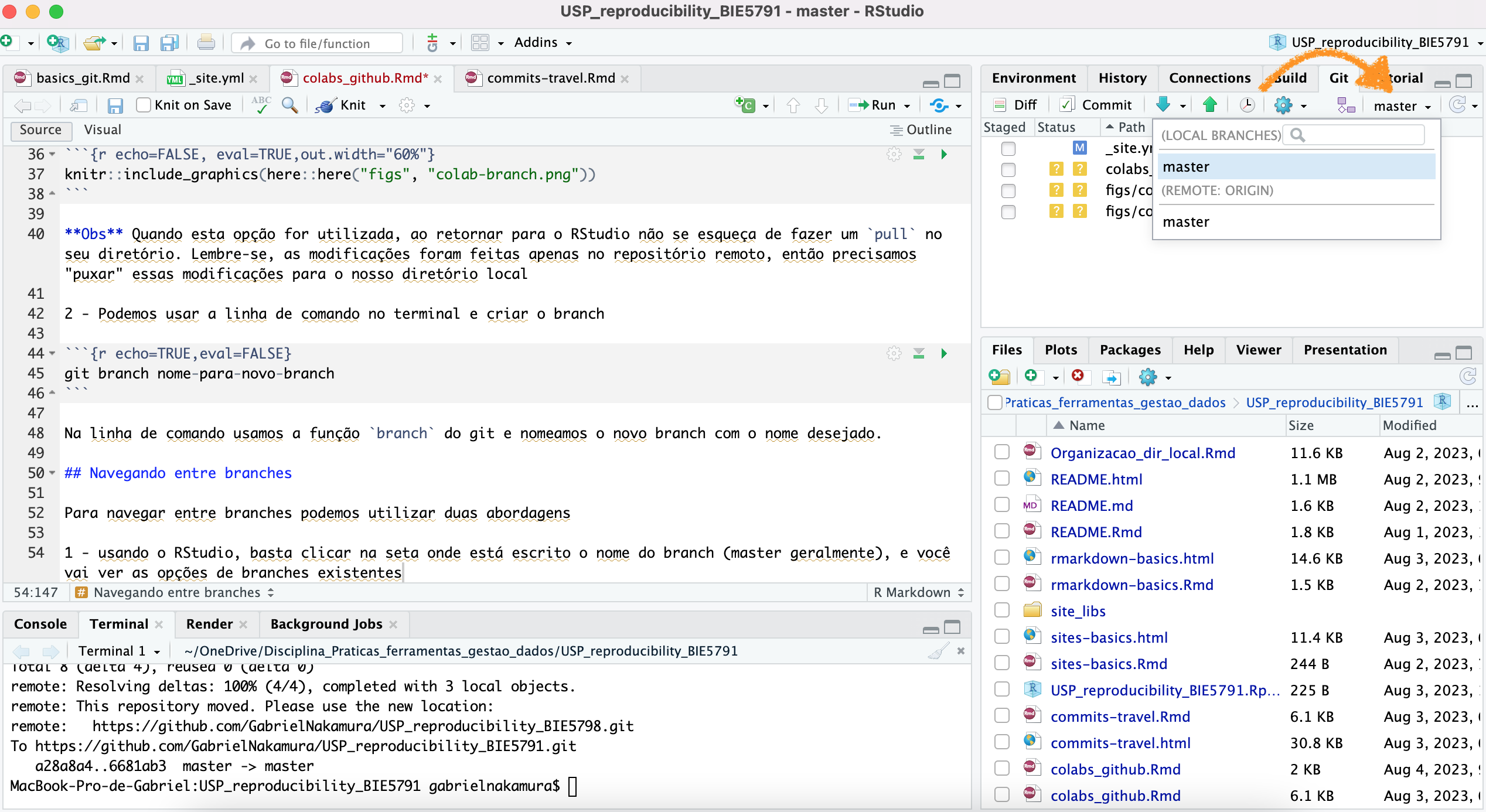Screen dimensions: 1486x812
Task: Open the Background Jobs tab
Action: [326, 625]
